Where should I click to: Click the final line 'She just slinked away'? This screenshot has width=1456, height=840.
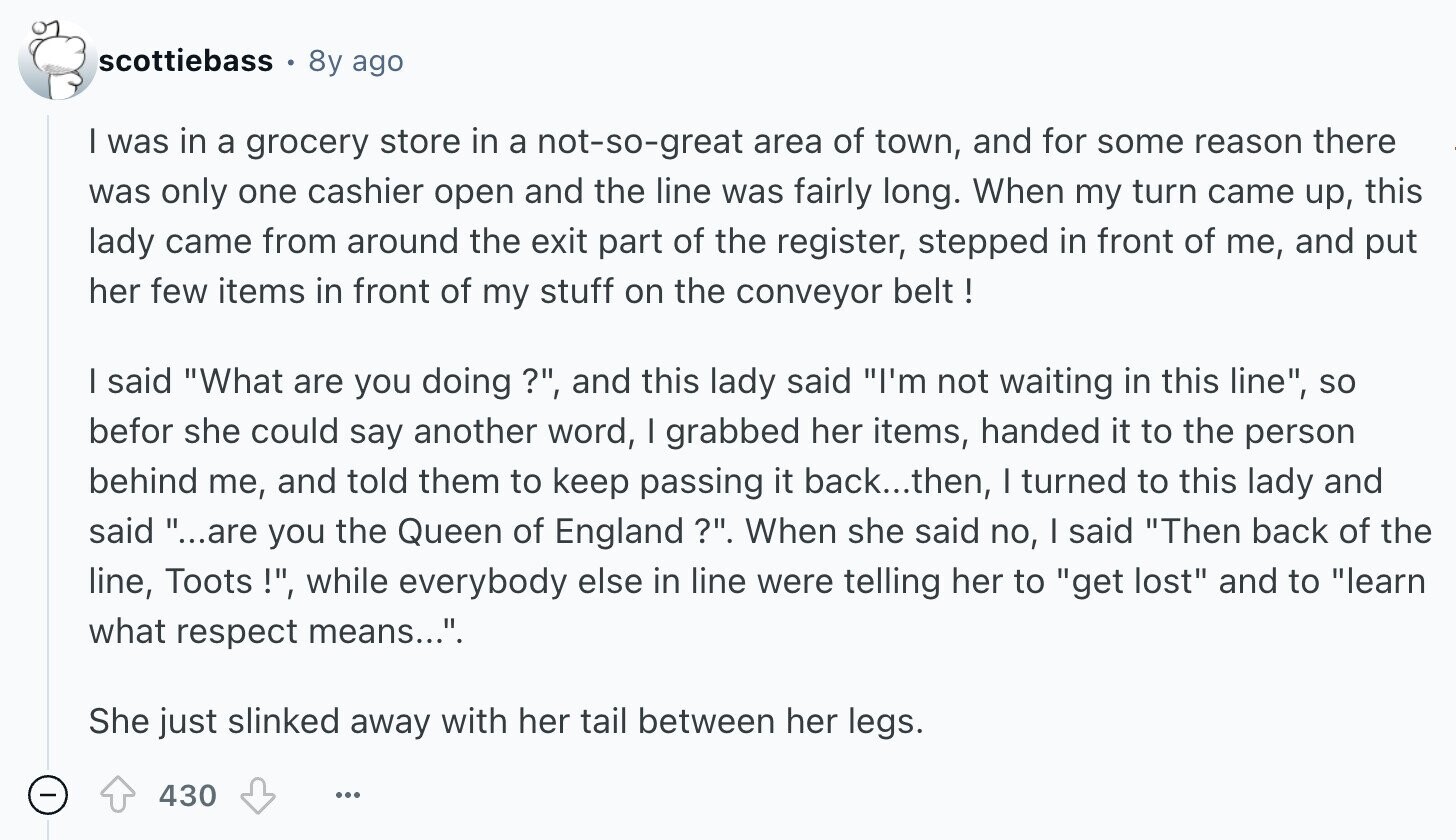pyautogui.click(x=506, y=721)
